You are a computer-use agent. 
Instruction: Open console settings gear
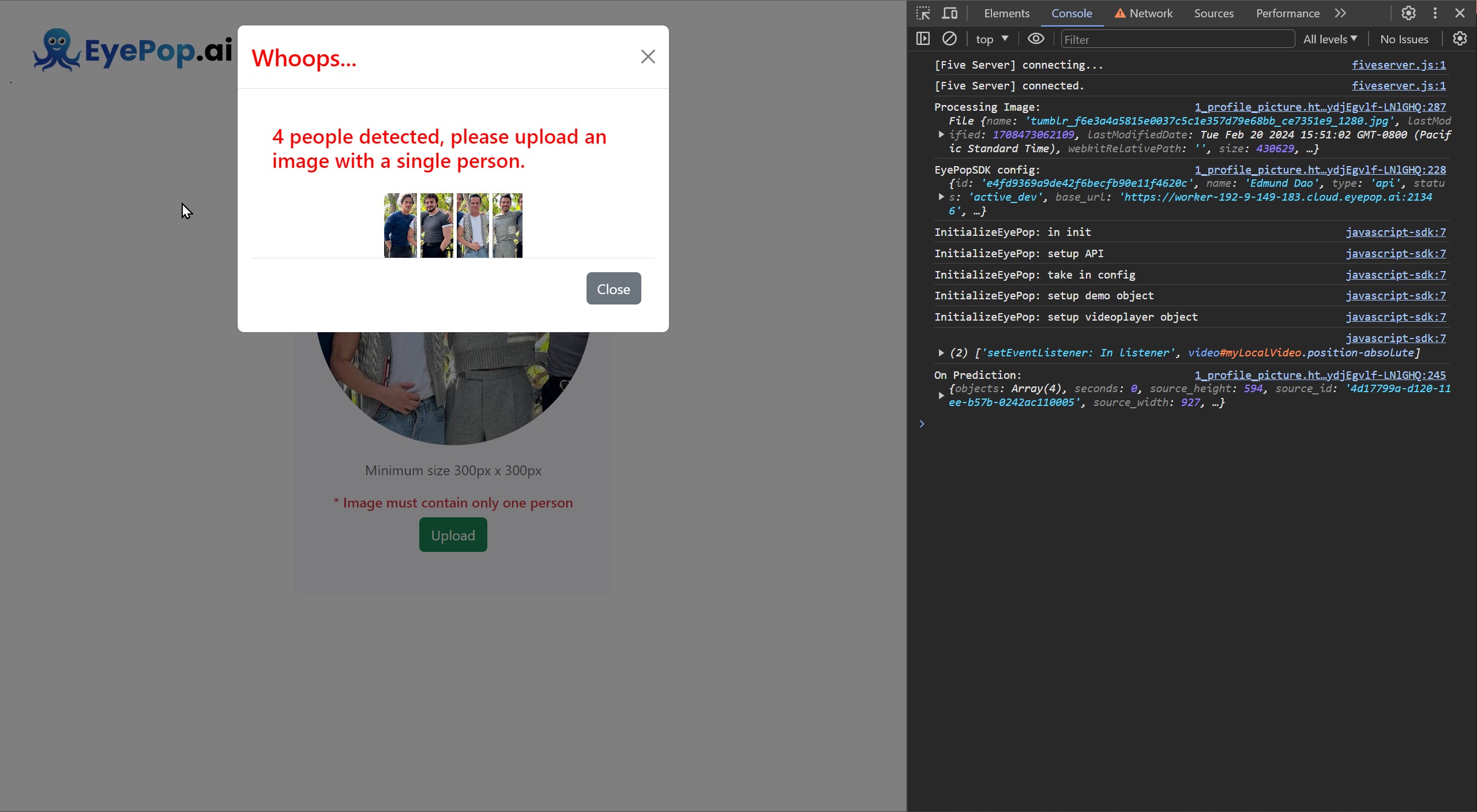click(1459, 39)
